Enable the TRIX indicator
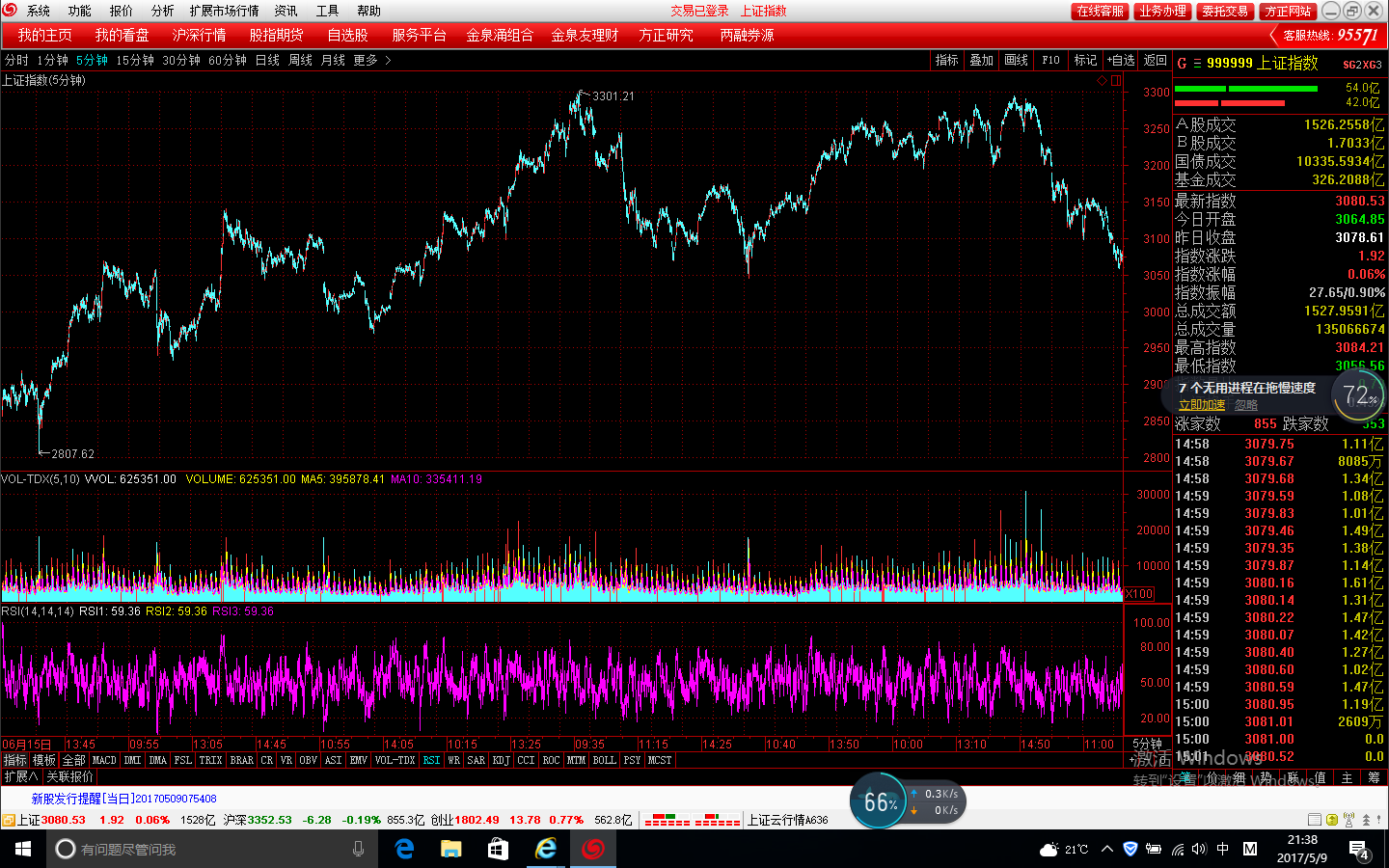Image resolution: width=1389 pixels, height=868 pixels. pos(210,761)
